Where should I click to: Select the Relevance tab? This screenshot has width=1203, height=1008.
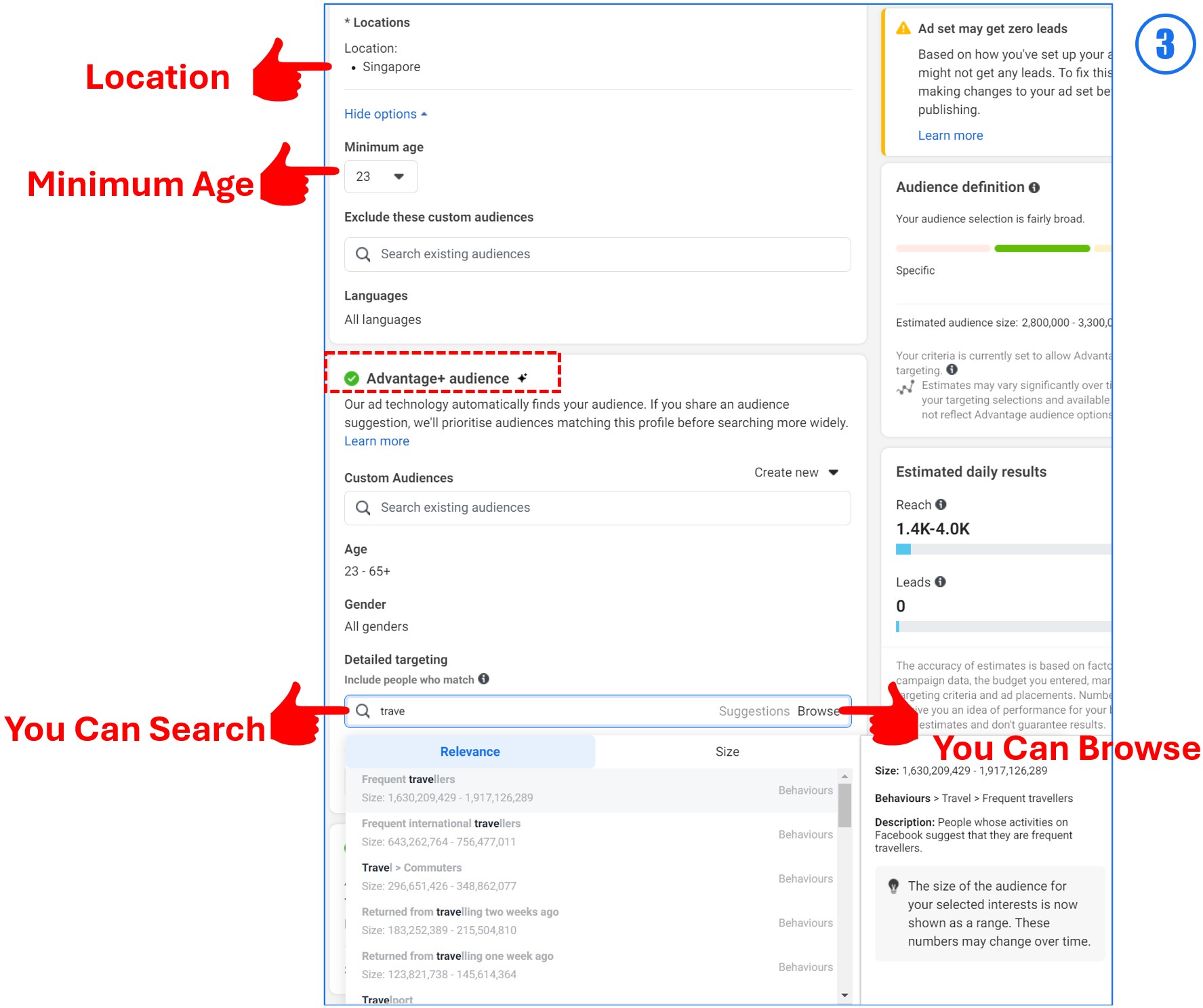coord(470,751)
